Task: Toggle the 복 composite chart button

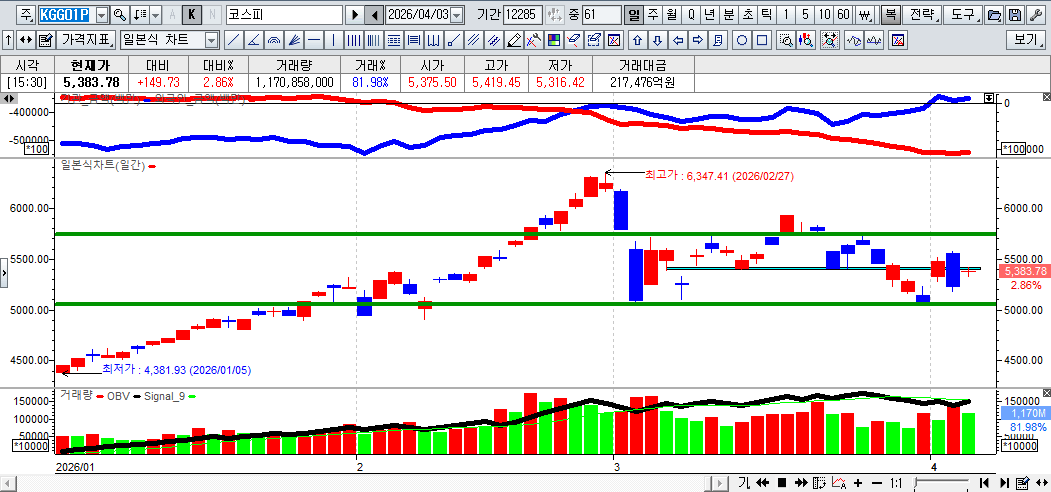Action: 890,15
